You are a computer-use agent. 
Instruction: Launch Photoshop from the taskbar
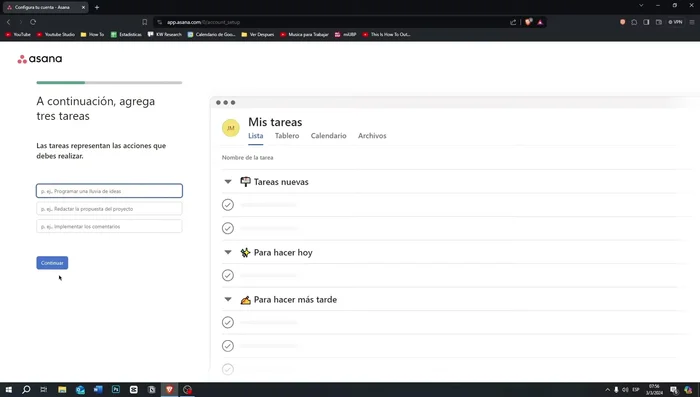116,389
